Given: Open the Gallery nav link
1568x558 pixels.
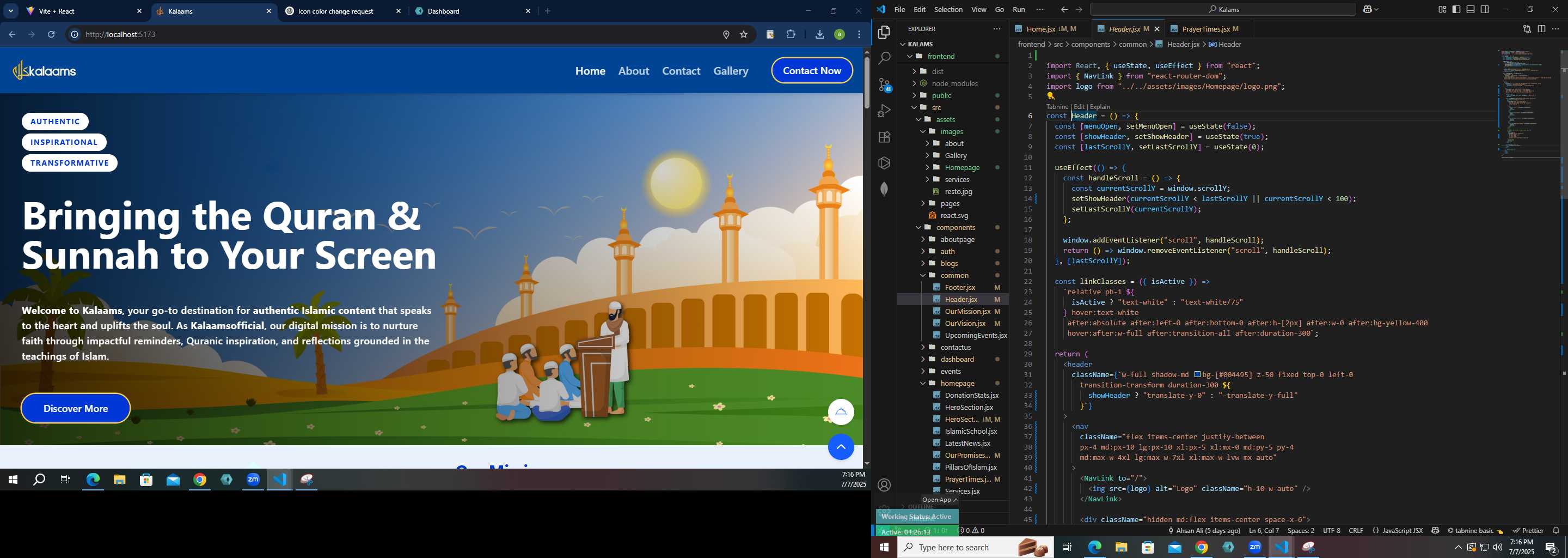Looking at the screenshot, I should pyautogui.click(x=731, y=71).
